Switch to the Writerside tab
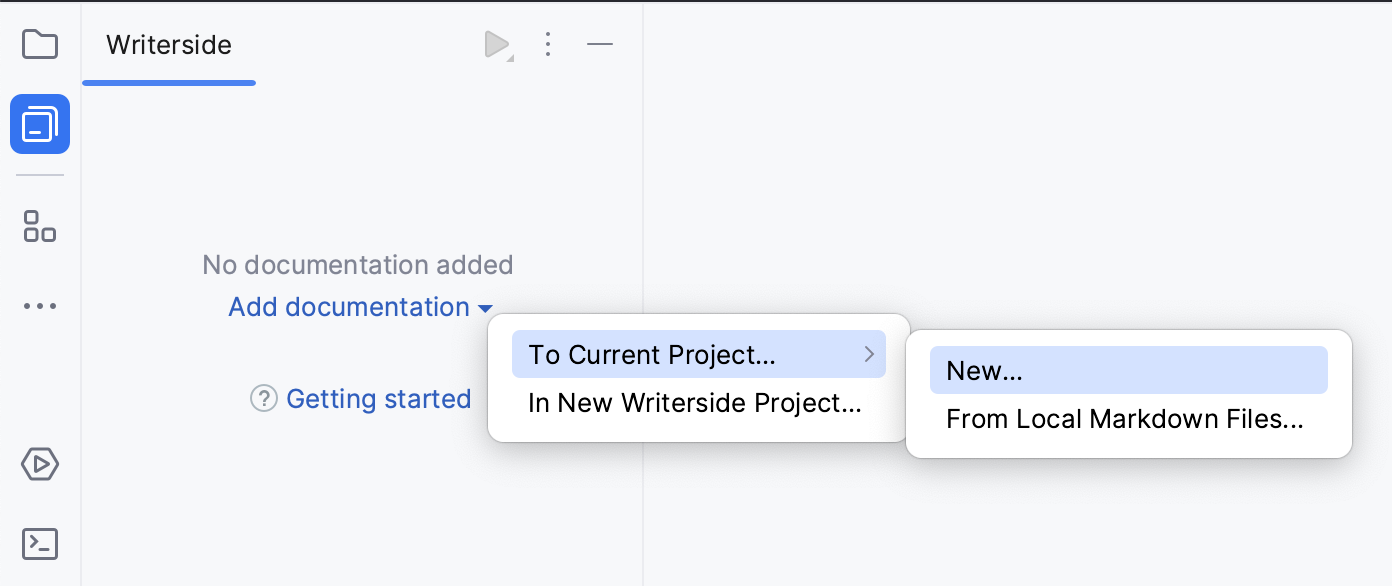Viewport: 1392px width, 586px height. pyautogui.click(x=168, y=44)
